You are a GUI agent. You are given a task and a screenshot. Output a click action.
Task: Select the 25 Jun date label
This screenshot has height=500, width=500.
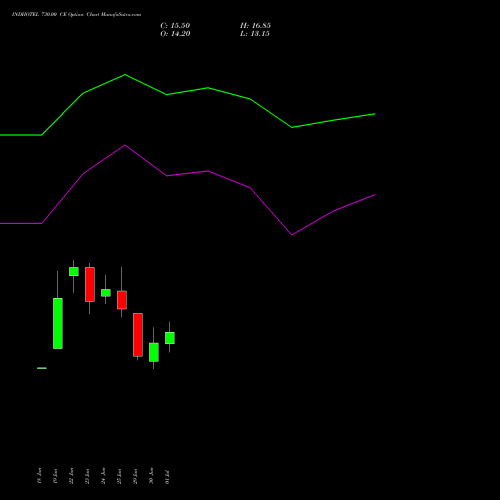tap(119, 476)
